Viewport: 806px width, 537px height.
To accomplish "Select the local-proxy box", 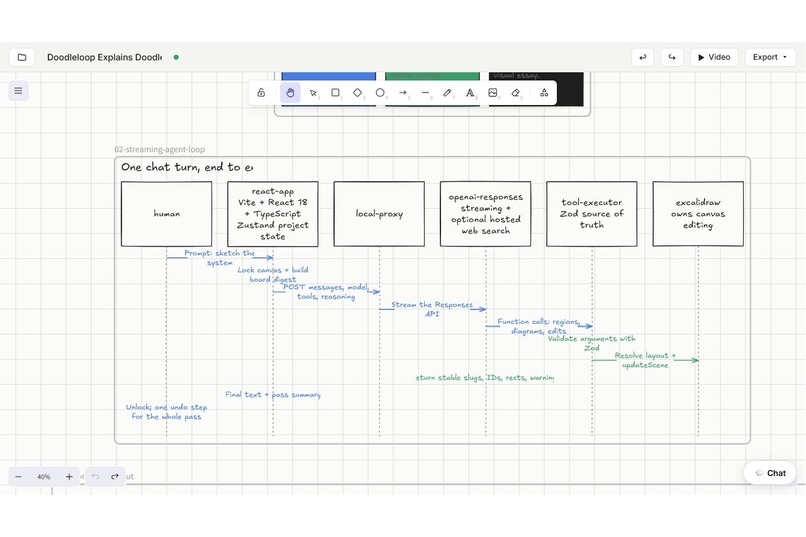I will pyautogui.click(x=379, y=213).
